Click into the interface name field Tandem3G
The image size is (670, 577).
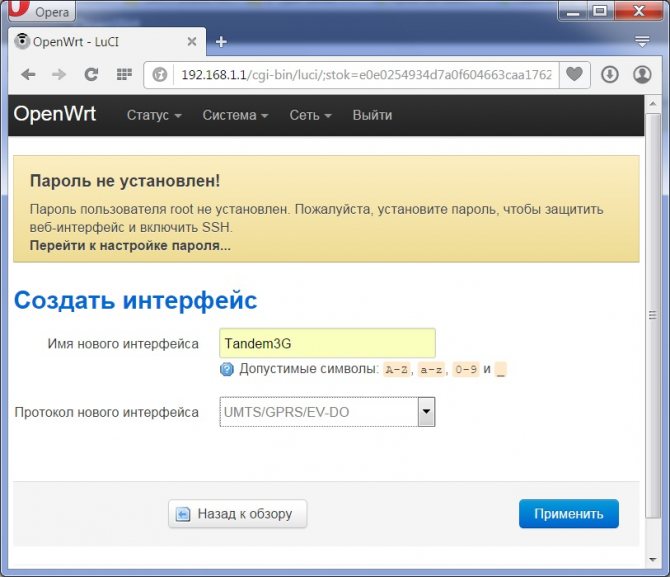[x=327, y=343]
